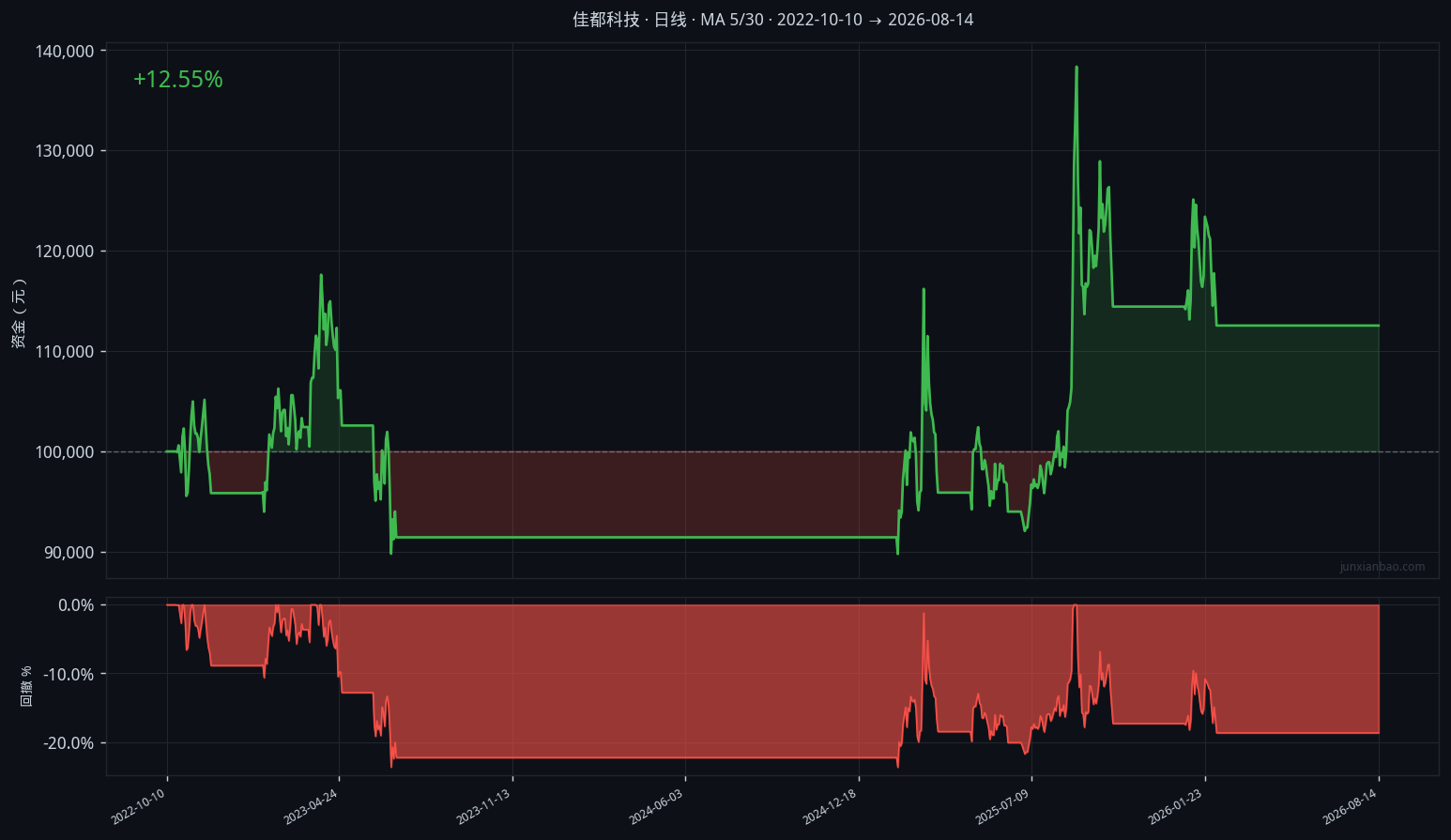Click the 回撤 % axis title
The height and width of the screenshot is (840, 1451).
[x=26, y=686]
